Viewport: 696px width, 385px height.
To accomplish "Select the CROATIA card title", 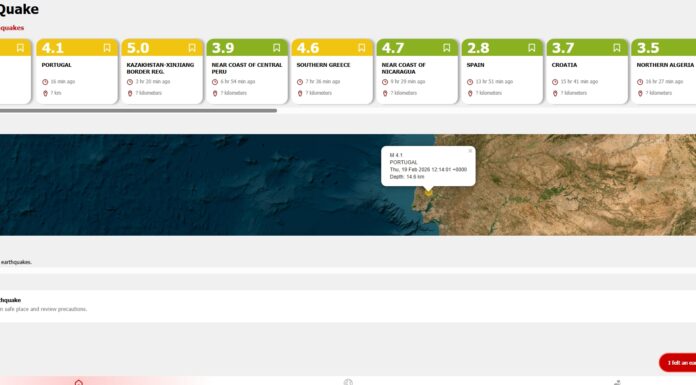I will pos(564,65).
